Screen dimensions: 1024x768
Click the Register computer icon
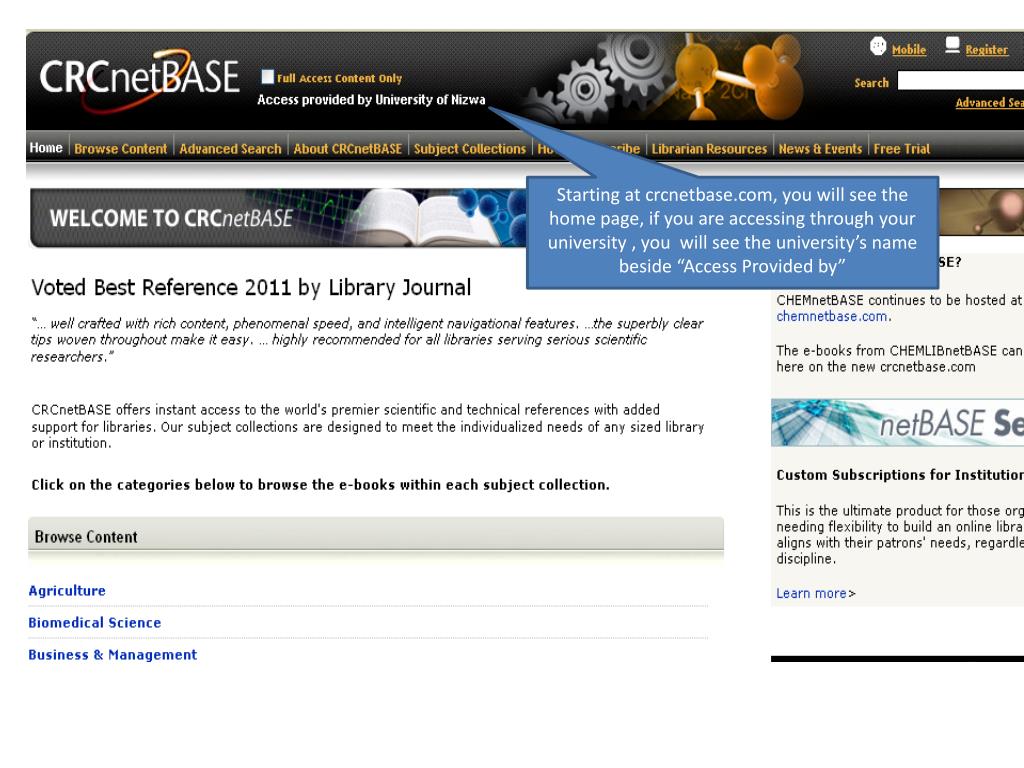pyautogui.click(x=952, y=45)
